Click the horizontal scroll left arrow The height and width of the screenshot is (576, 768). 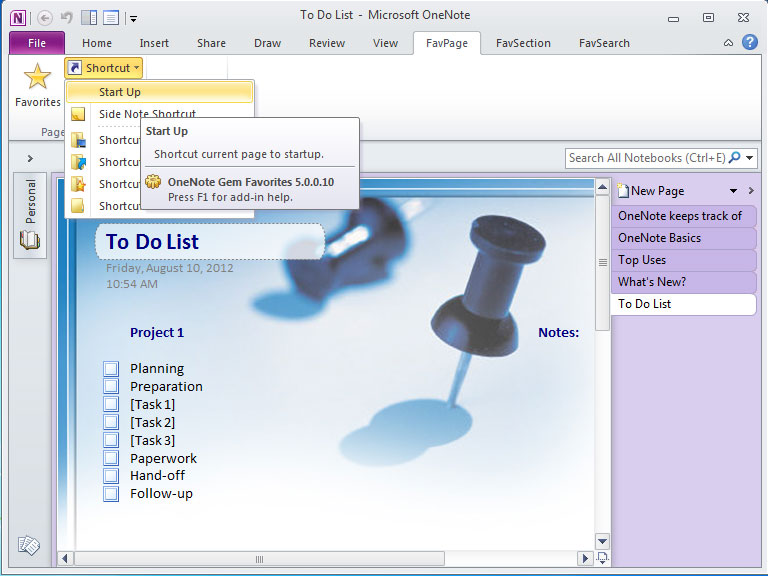(65, 559)
